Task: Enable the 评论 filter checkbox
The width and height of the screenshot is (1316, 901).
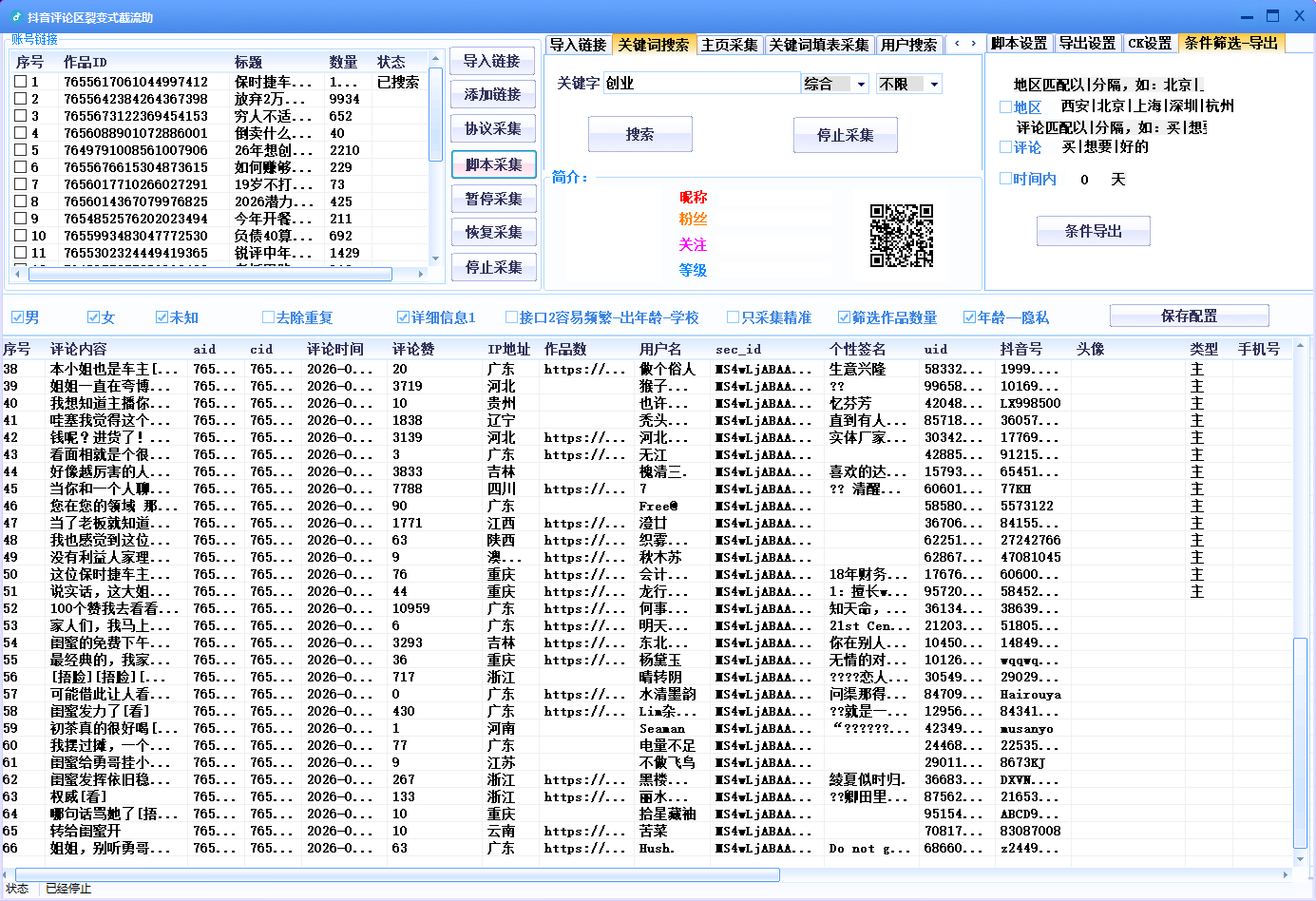Action: [x=1005, y=147]
